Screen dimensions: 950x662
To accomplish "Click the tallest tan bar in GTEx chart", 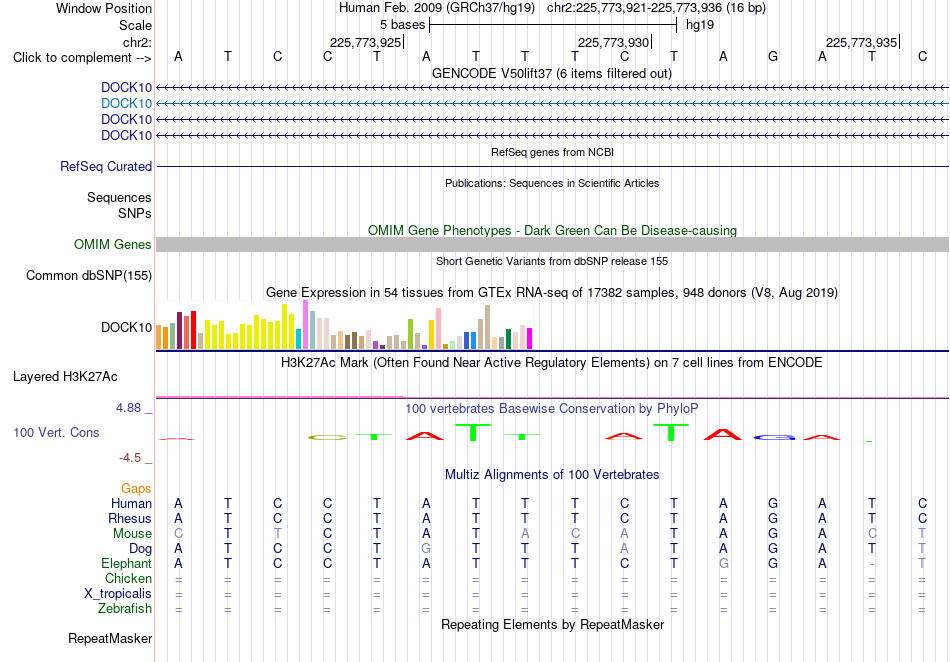I will (487, 327).
